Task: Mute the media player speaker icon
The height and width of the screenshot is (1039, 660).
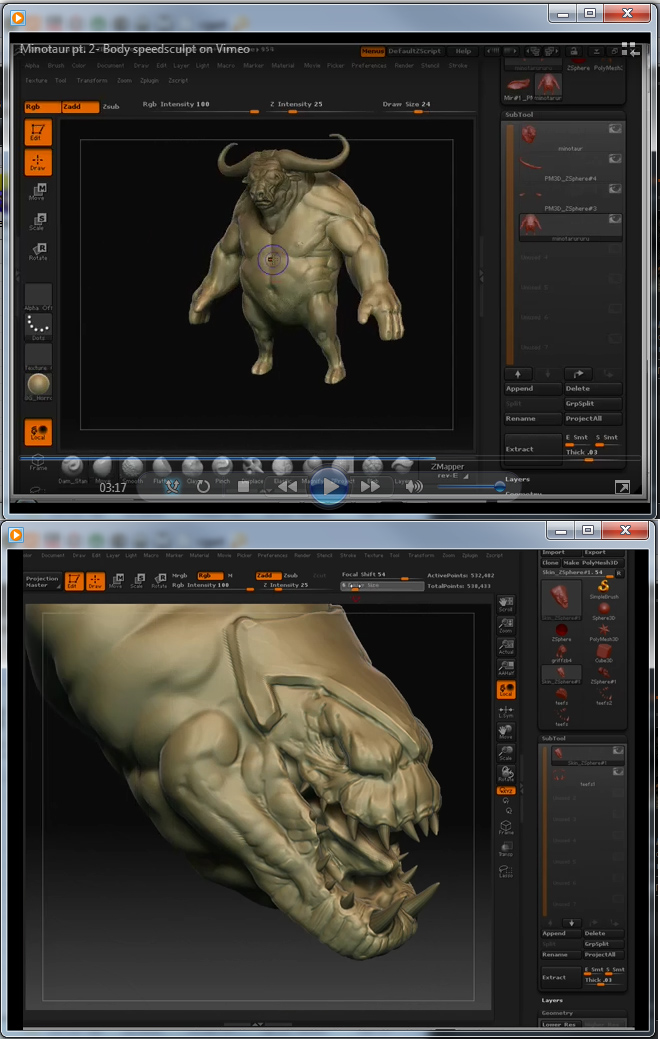Action: pyautogui.click(x=413, y=487)
